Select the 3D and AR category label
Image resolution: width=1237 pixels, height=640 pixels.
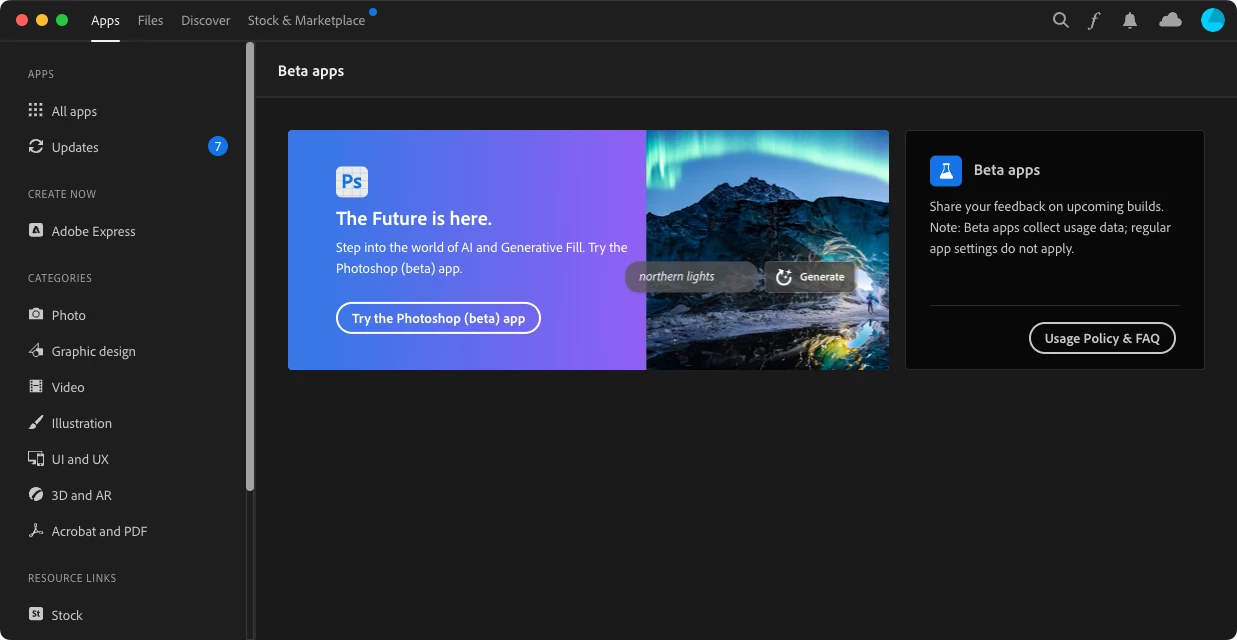81,495
